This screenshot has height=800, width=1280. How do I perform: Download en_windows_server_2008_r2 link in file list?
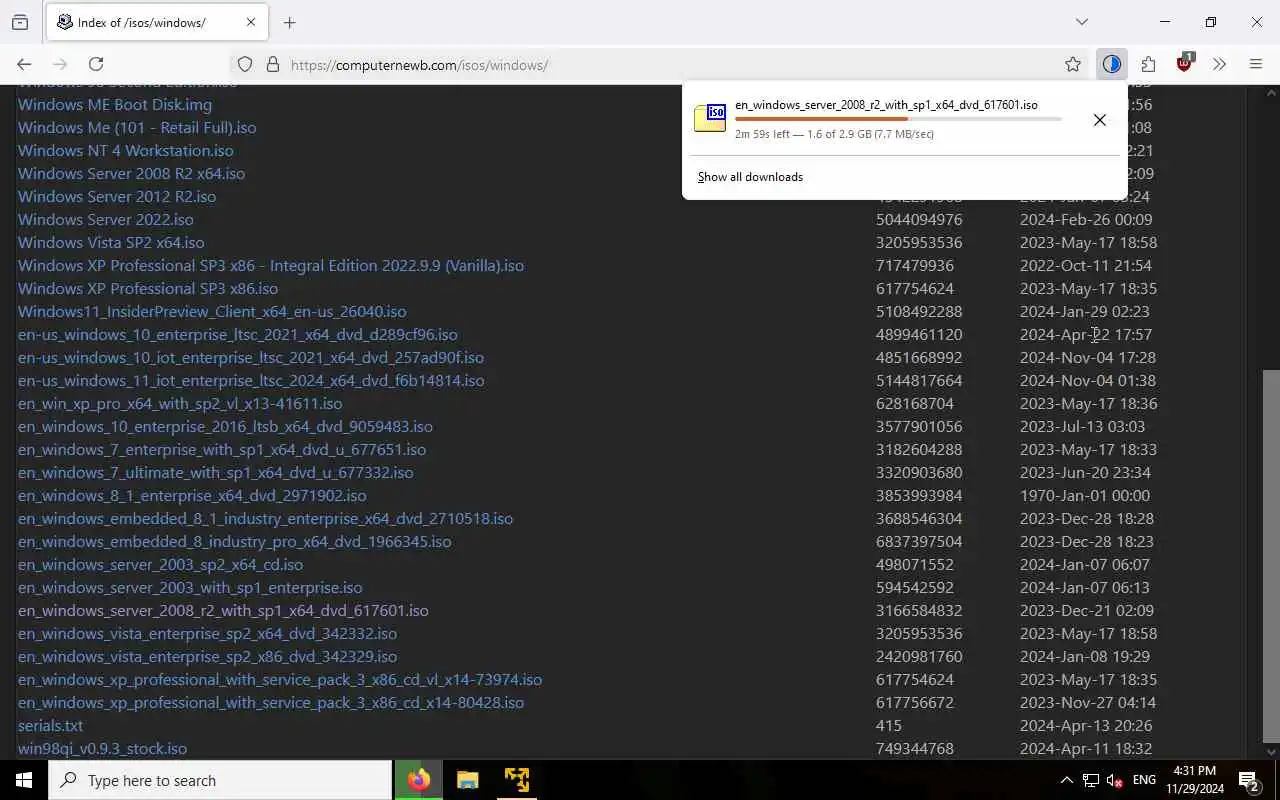[x=223, y=610]
